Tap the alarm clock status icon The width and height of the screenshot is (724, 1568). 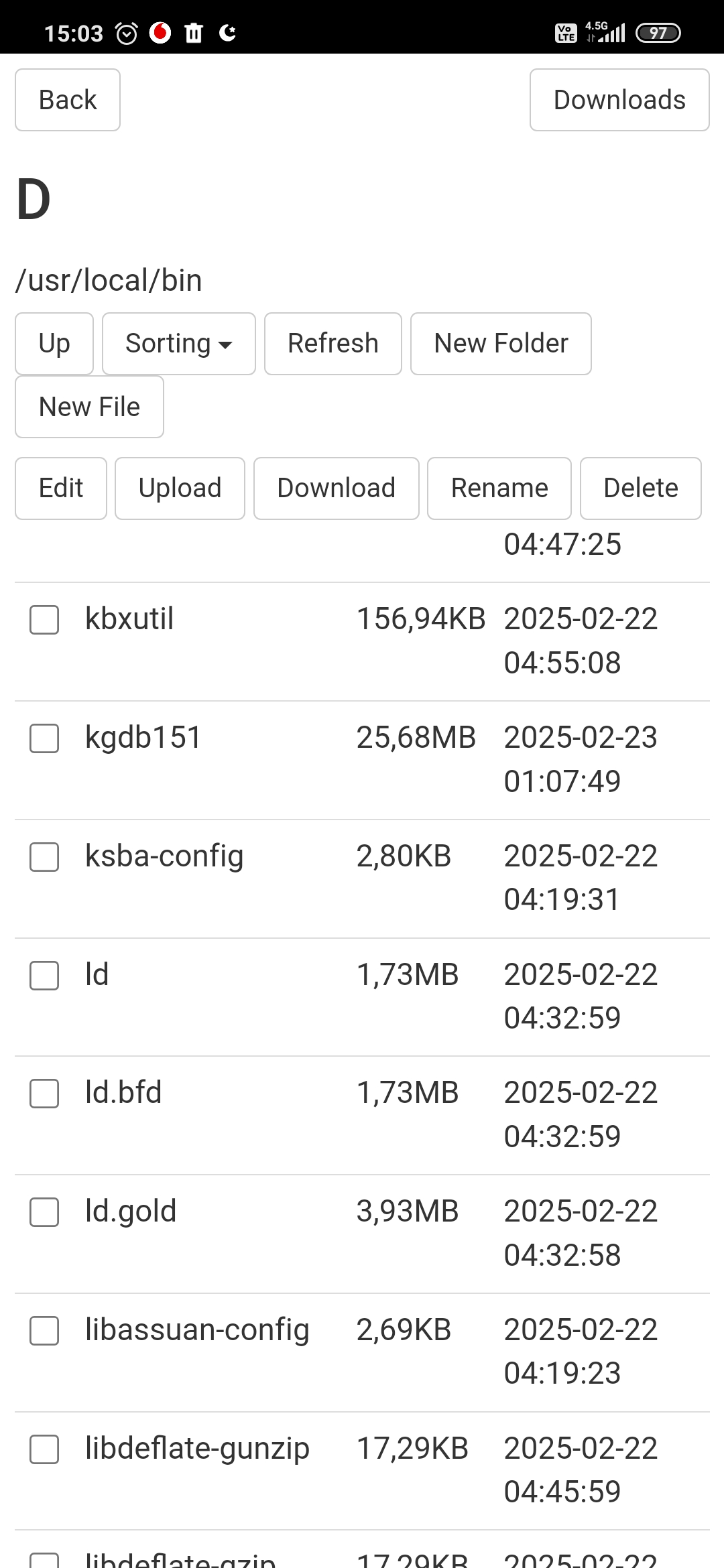pyautogui.click(x=127, y=33)
